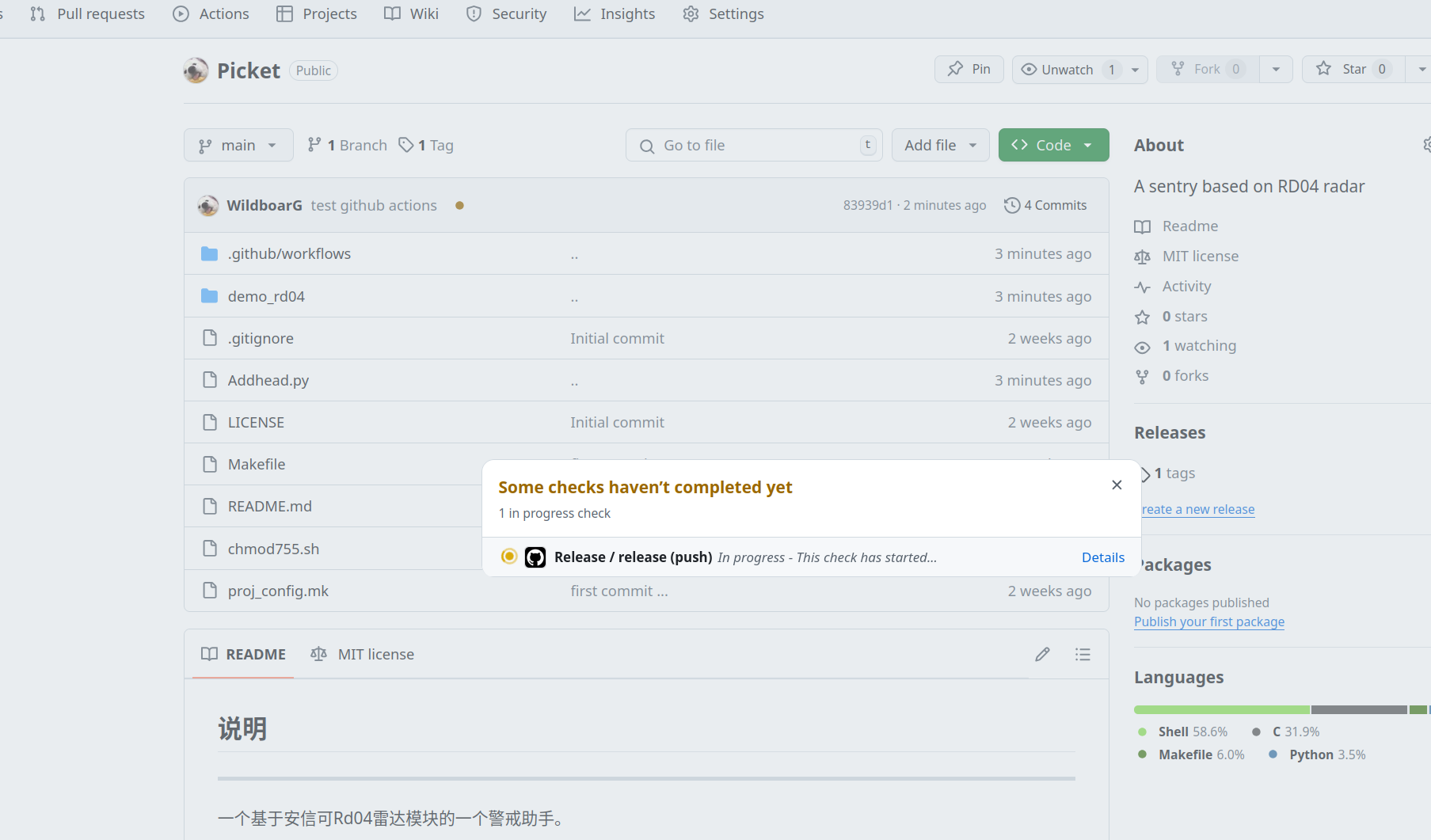View the 1 Tag link
The width and height of the screenshot is (1431, 840).
coord(426,145)
